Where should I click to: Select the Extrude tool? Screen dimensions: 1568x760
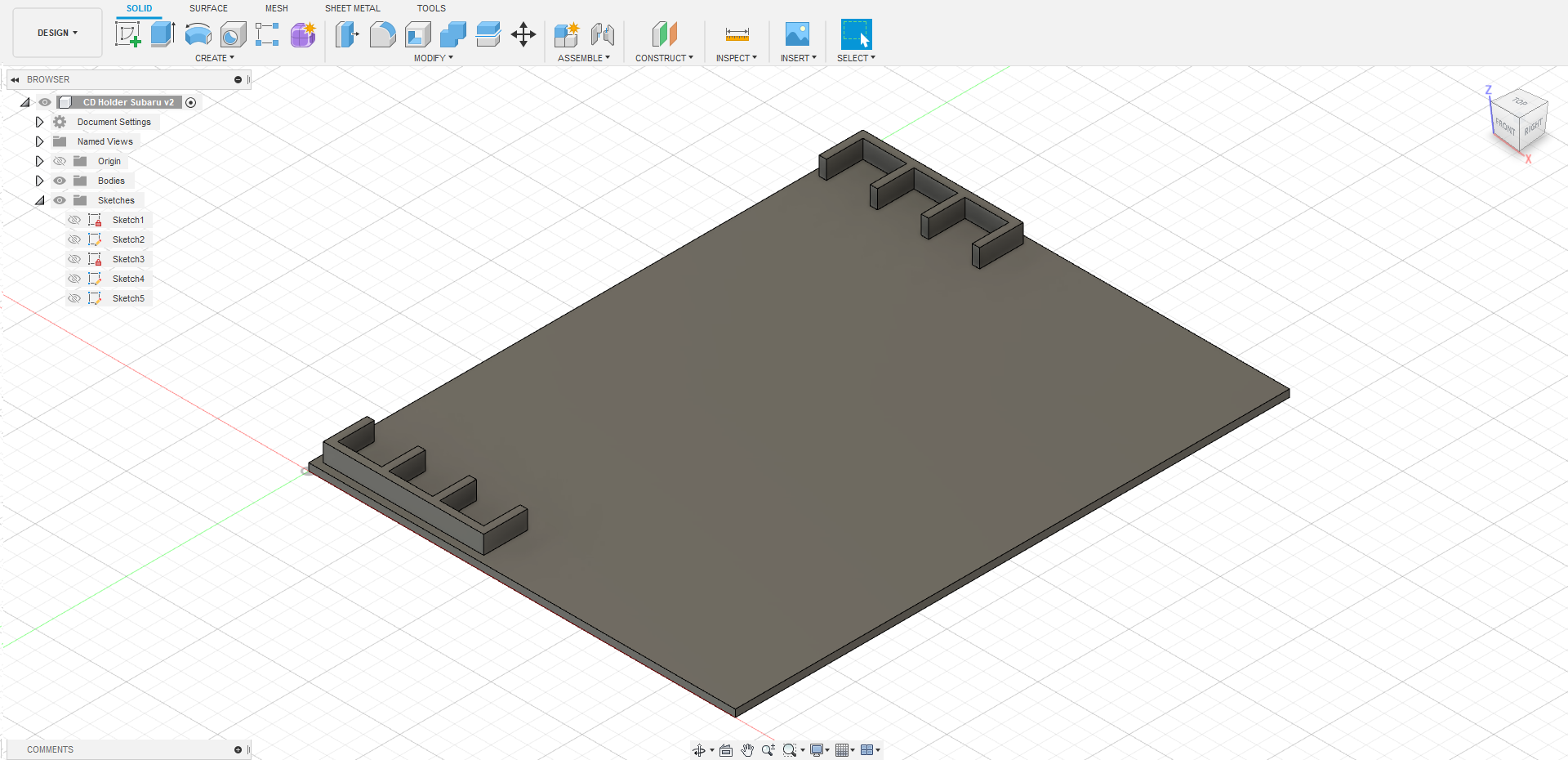pos(163,34)
